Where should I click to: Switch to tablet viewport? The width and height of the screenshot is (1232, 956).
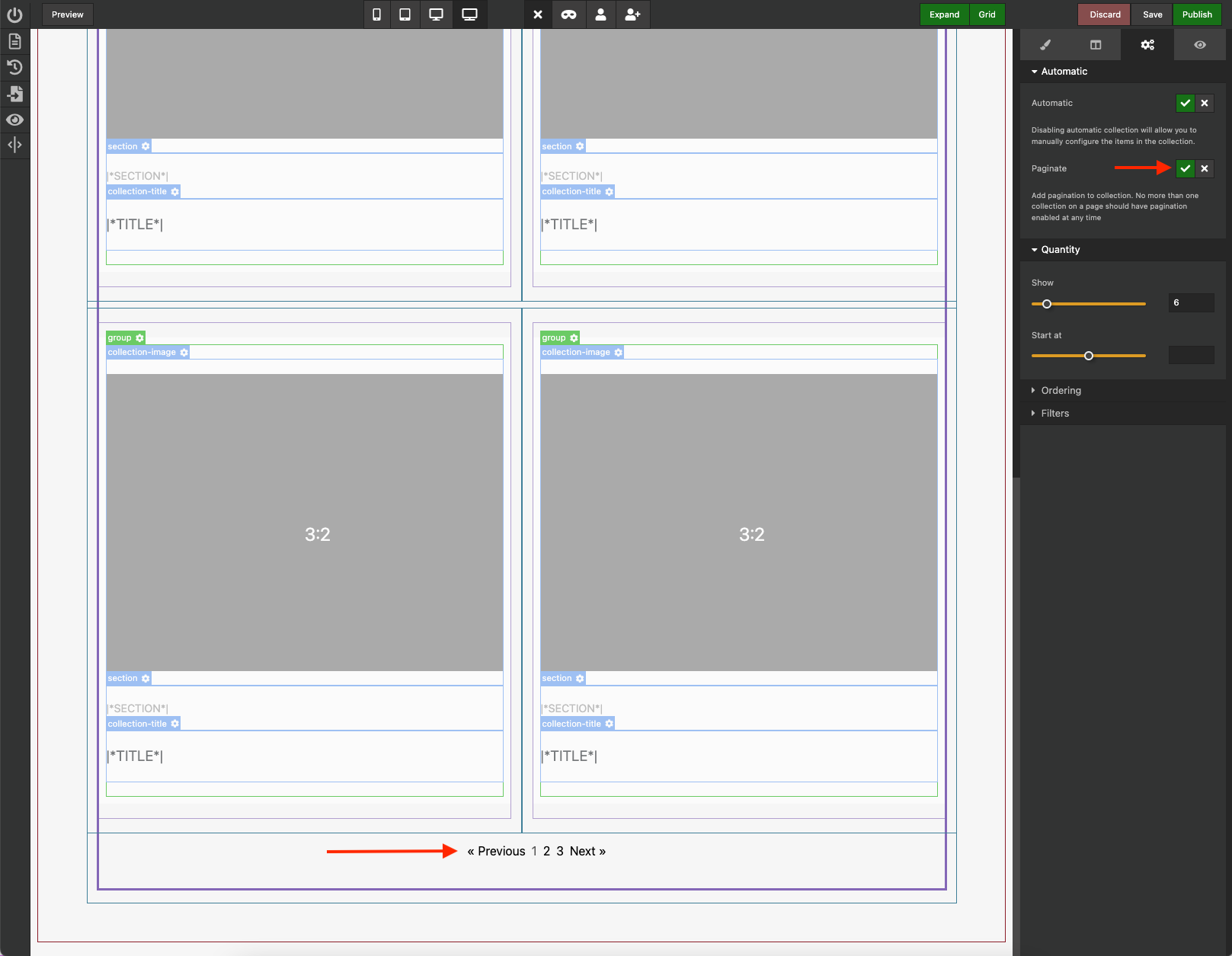405,14
